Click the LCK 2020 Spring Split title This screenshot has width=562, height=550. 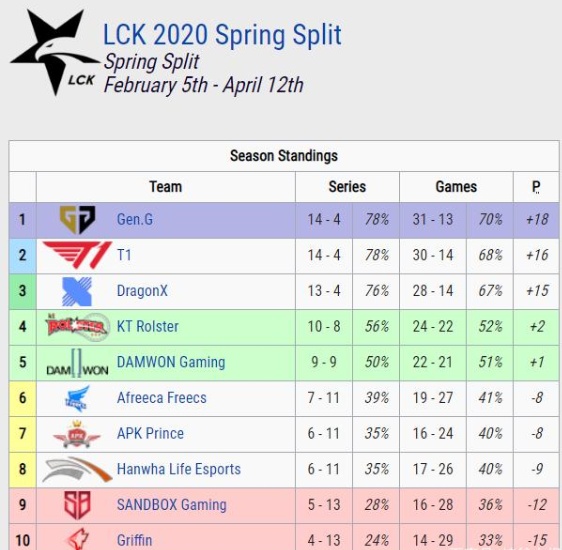point(222,35)
